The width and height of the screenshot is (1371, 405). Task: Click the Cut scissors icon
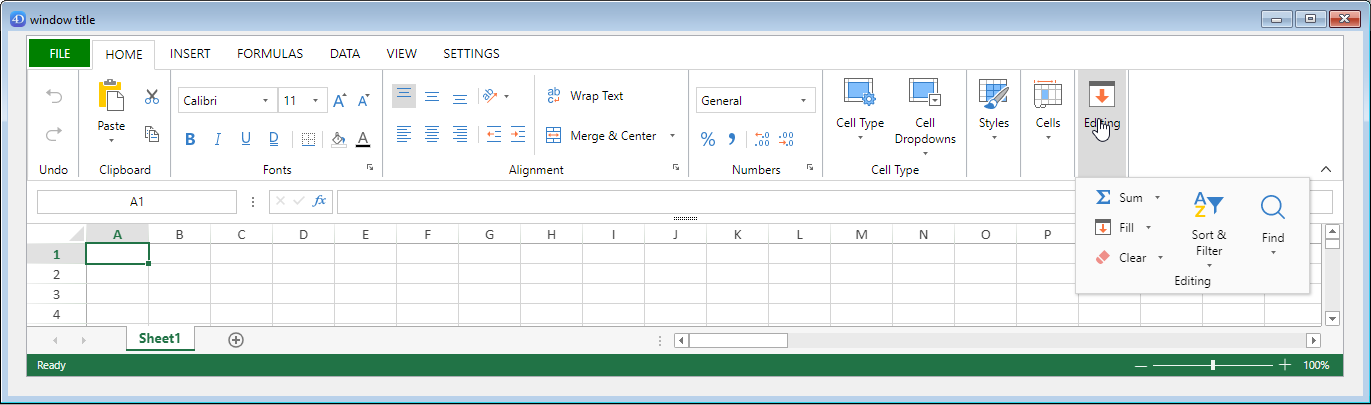(152, 97)
